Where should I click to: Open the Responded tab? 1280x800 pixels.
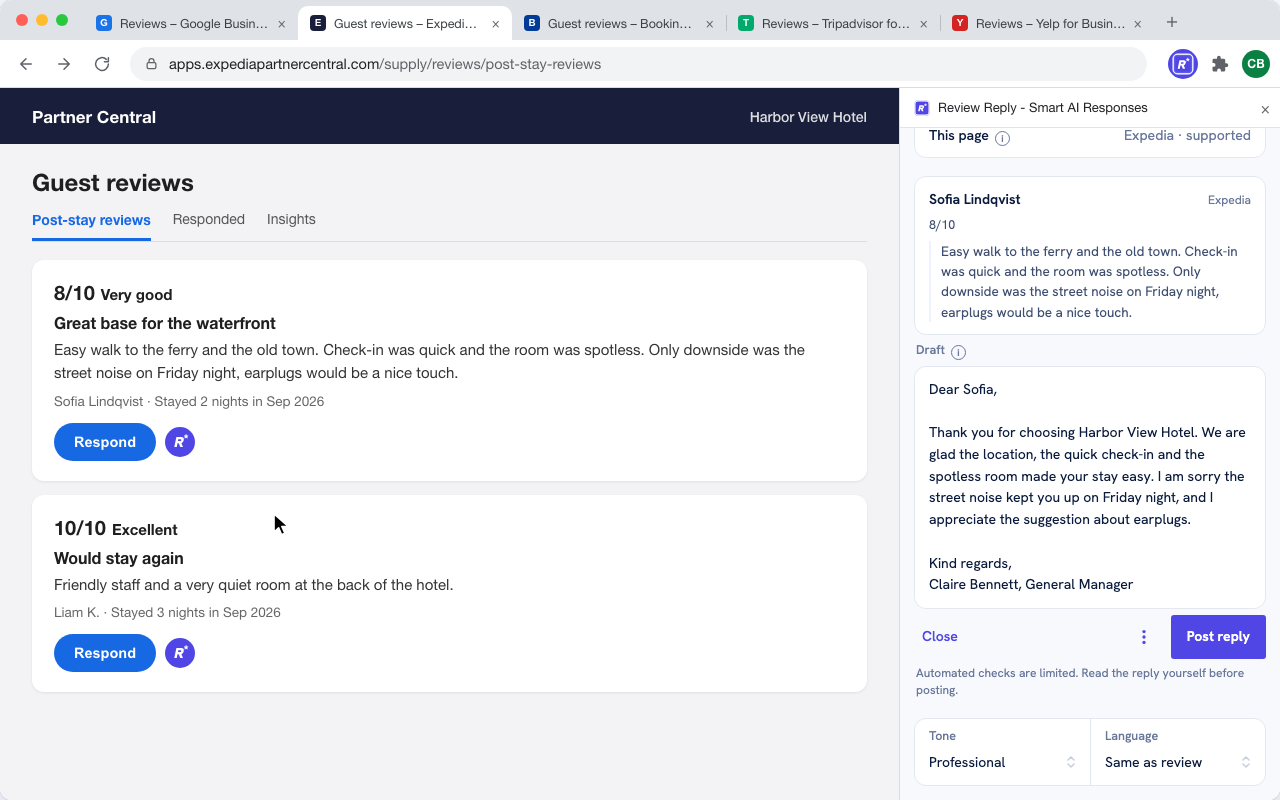tap(209, 219)
